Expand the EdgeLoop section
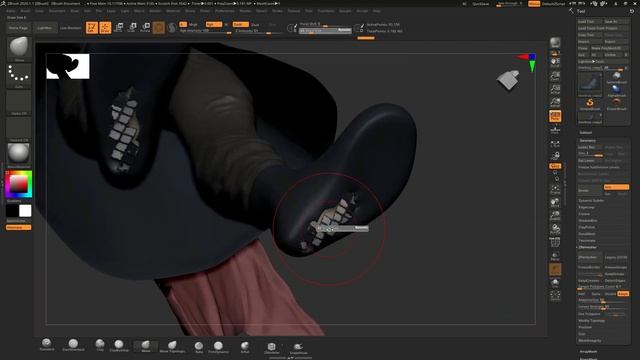Screen dimensions: 640x360 point(587,207)
